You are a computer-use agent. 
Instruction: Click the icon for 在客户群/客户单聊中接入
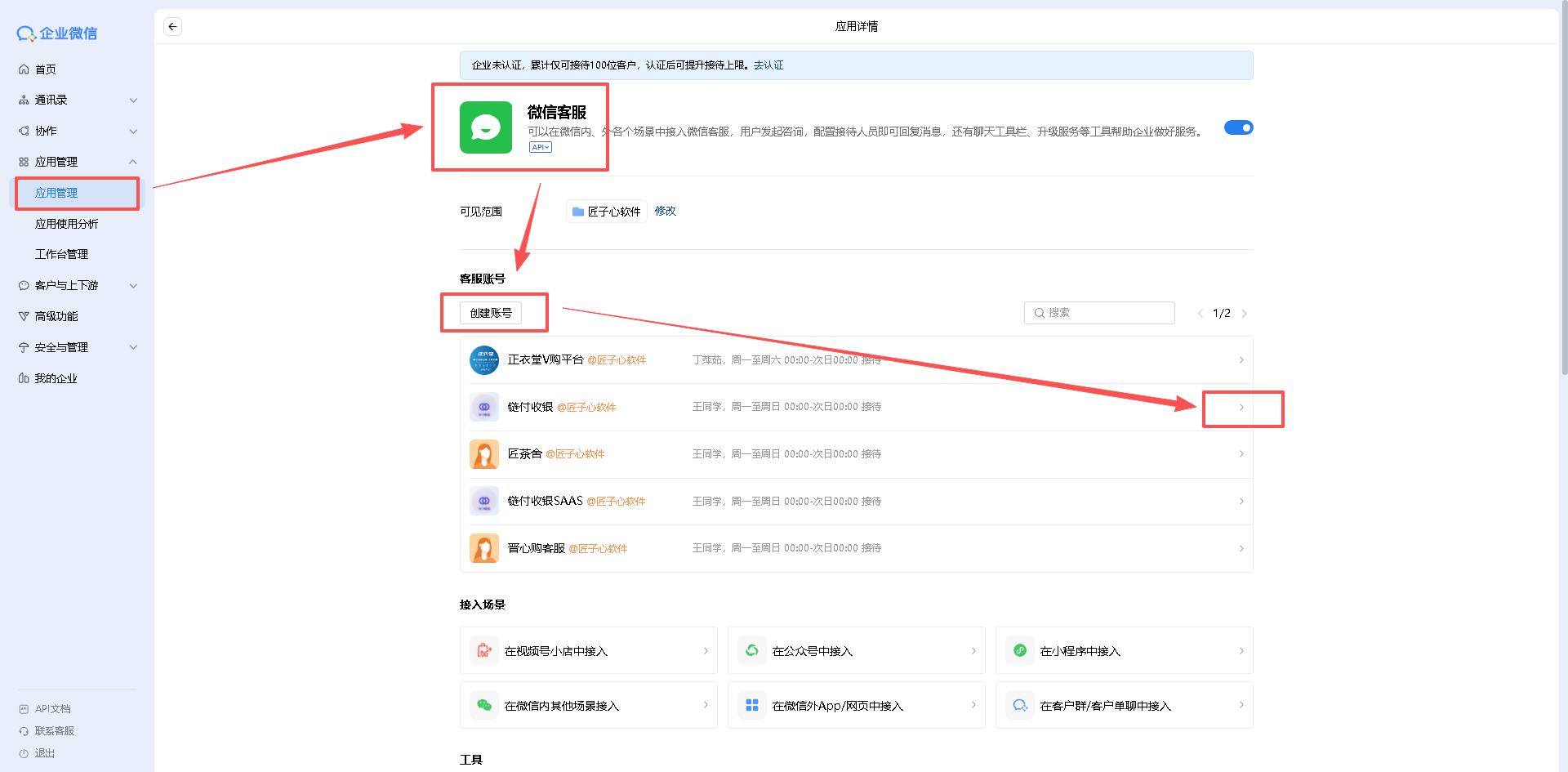1020,706
